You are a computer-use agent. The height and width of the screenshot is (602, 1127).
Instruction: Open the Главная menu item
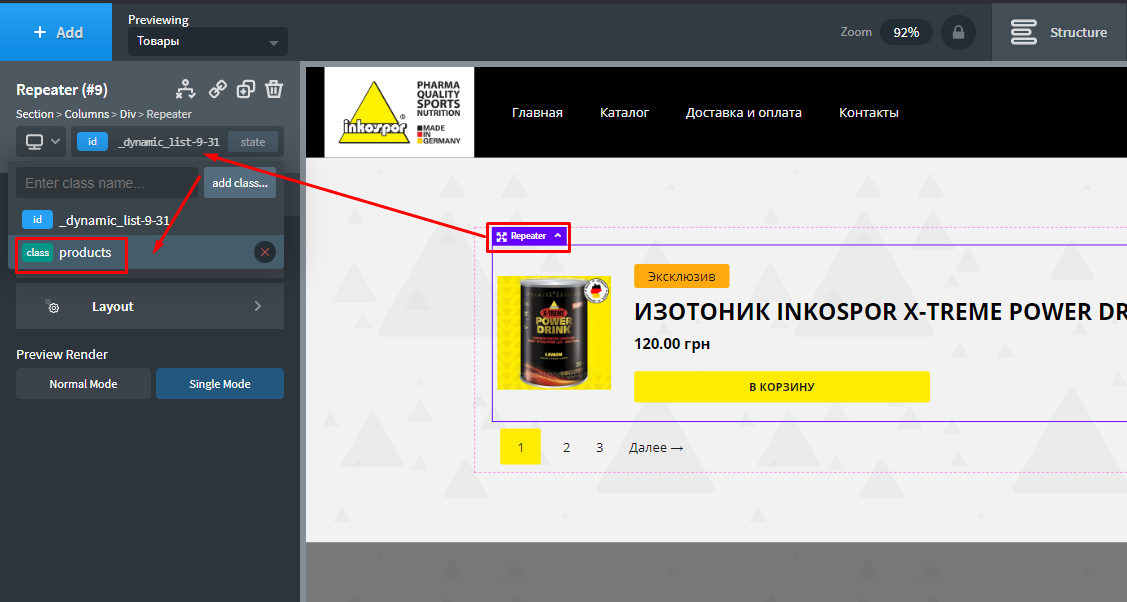pyautogui.click(x=537, y=113)
